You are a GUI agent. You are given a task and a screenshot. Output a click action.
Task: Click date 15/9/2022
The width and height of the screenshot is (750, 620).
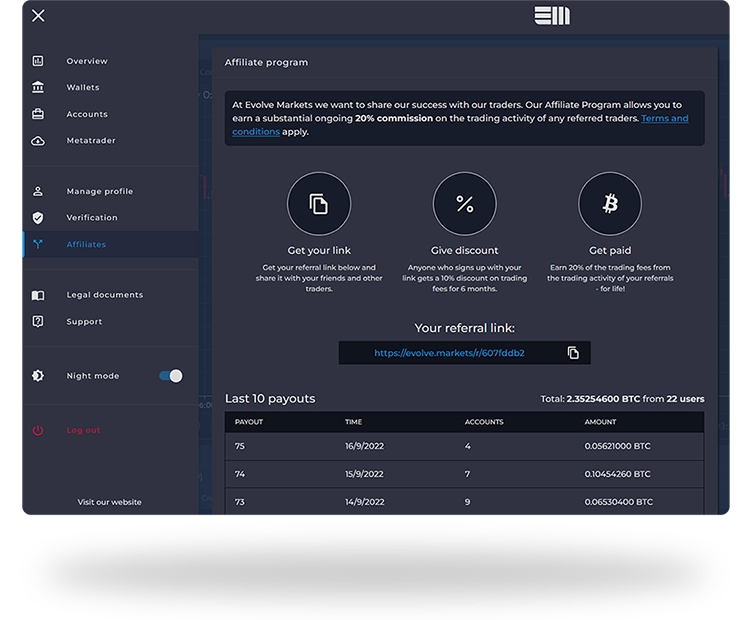pos(364,474)
